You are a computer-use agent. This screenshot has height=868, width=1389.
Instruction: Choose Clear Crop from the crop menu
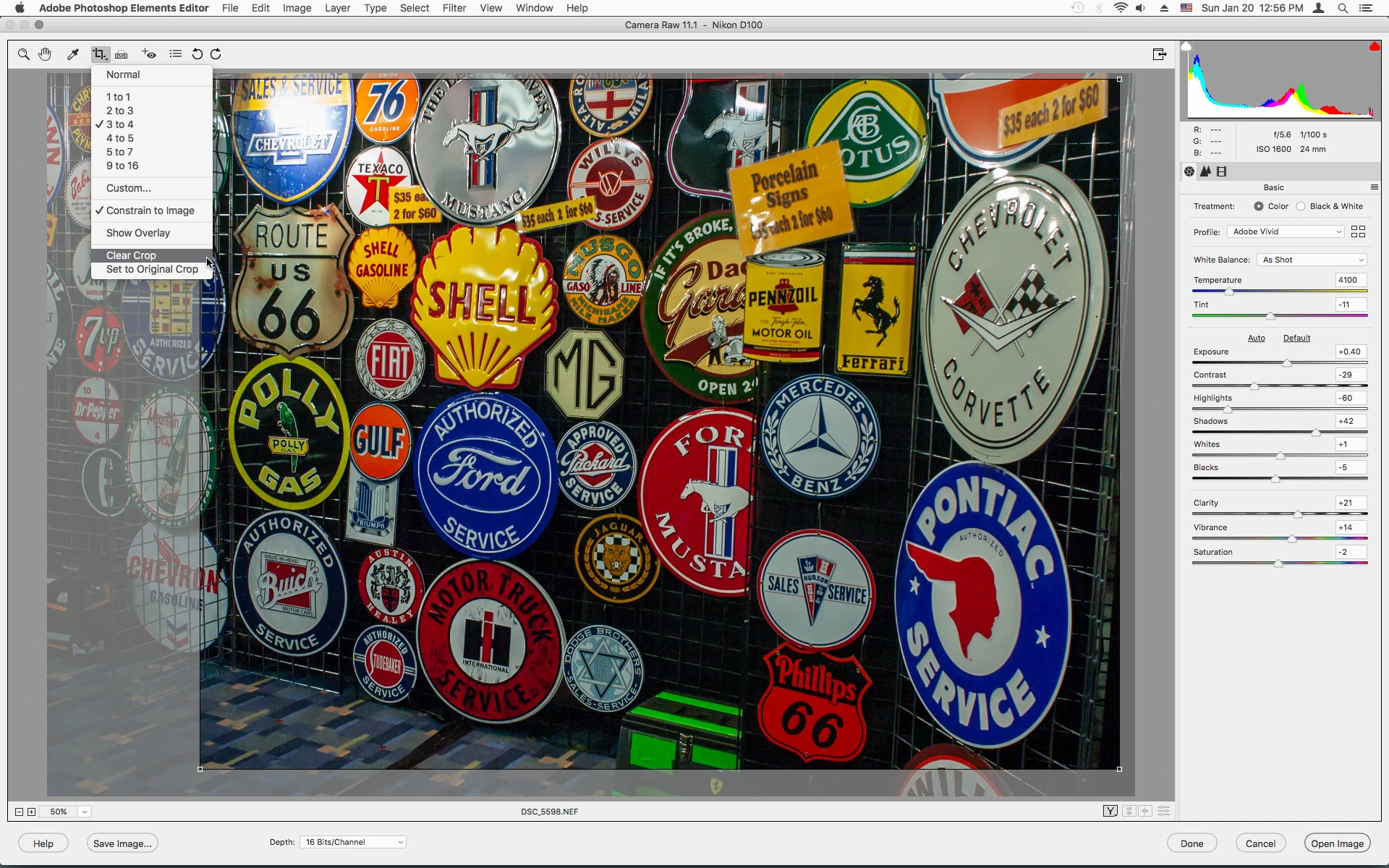click(131, 255)
